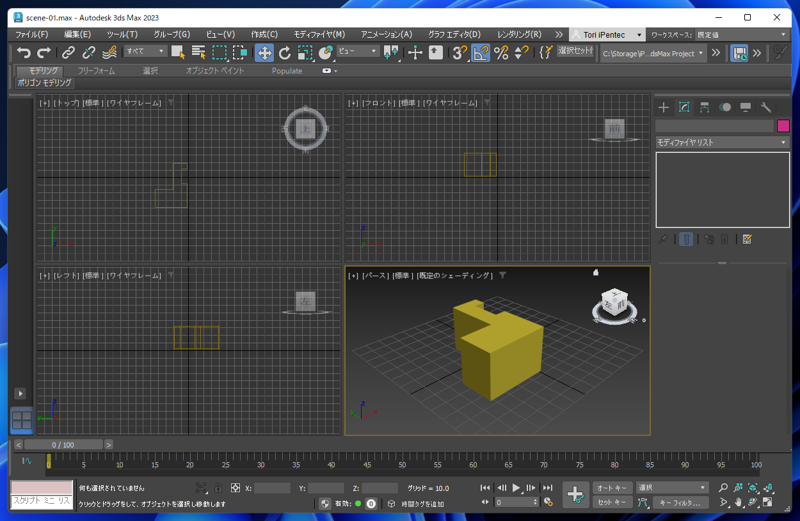Open the 編集(E) menu
This screenshot has width=800, height=521.
78,35
